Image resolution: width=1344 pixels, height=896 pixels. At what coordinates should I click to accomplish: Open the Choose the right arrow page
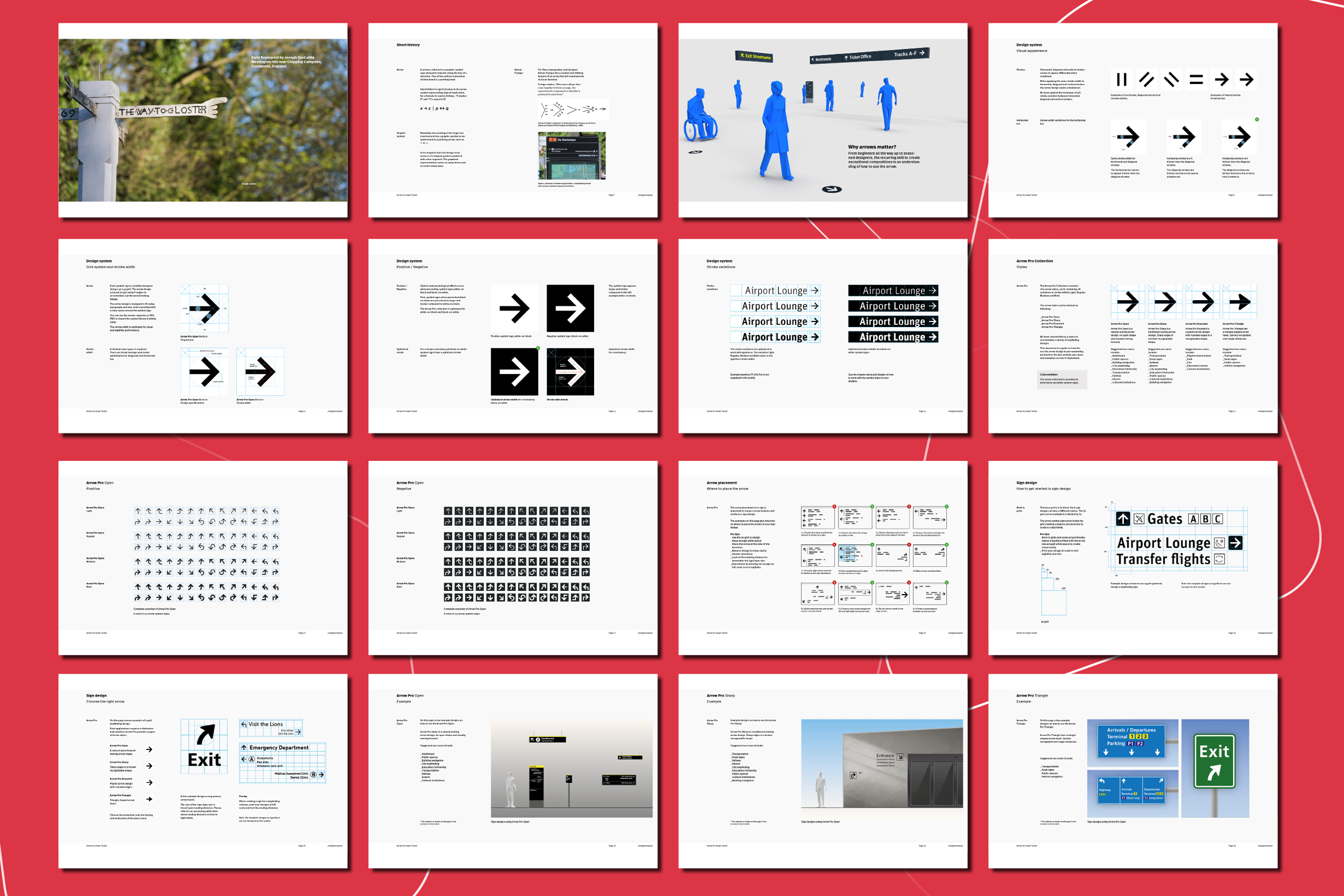[x=203, y=771]
